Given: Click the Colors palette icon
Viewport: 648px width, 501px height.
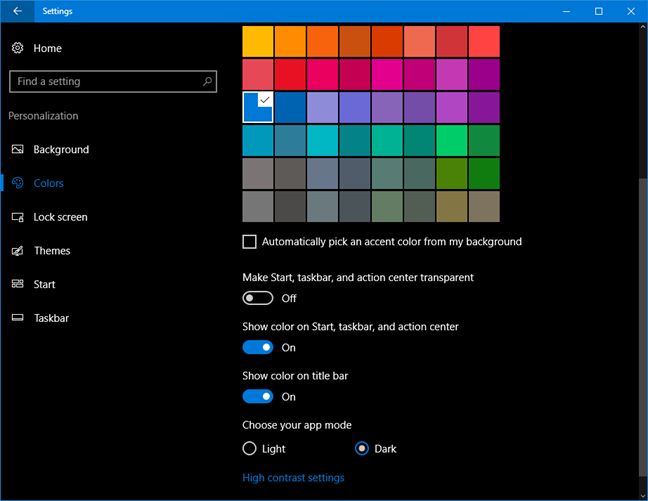Looking at the screenshot, I should click(17, 183).
